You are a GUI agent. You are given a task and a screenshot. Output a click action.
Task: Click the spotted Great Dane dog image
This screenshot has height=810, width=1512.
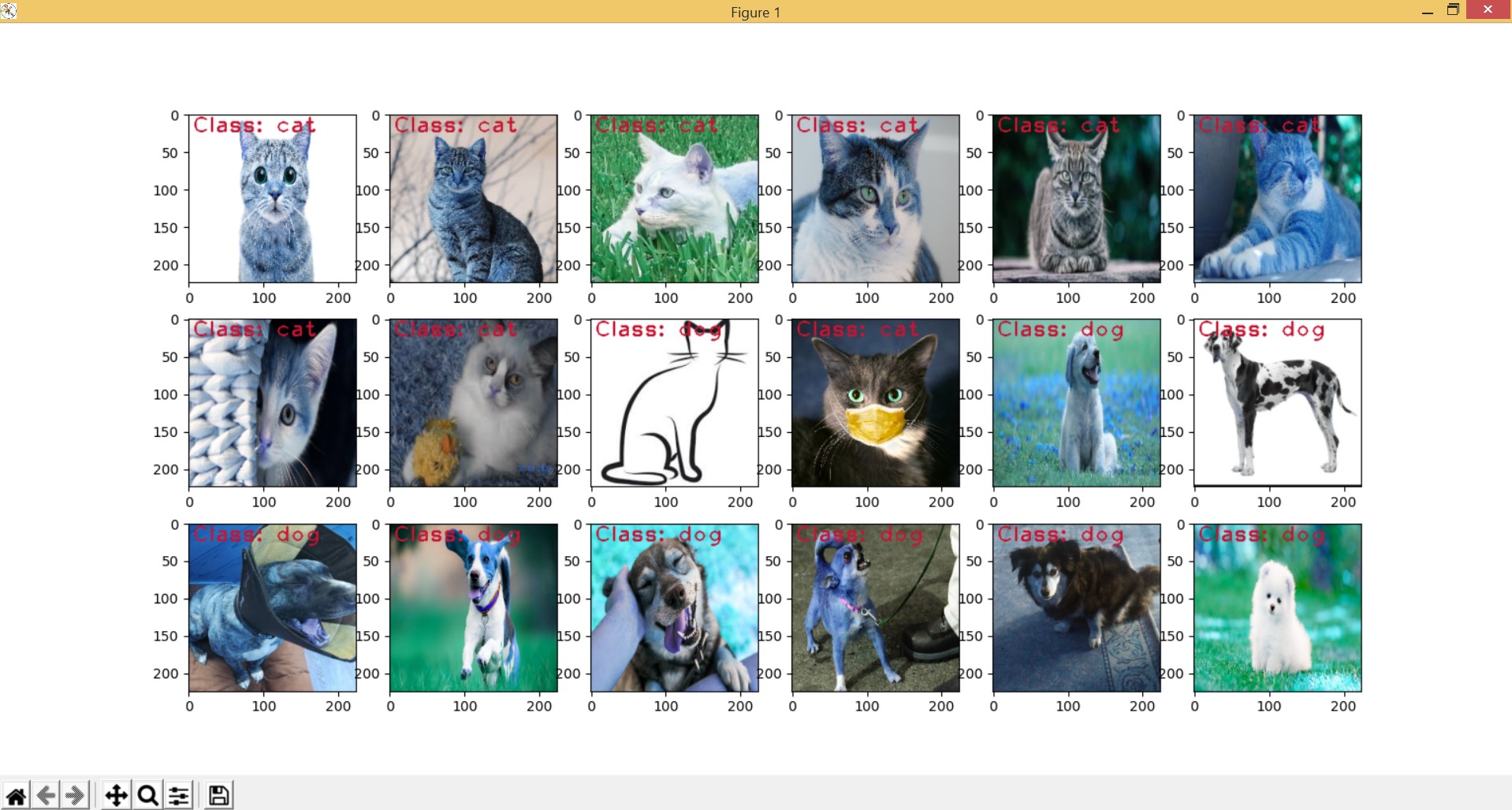pyautogui.click(x=1277, y=402)
